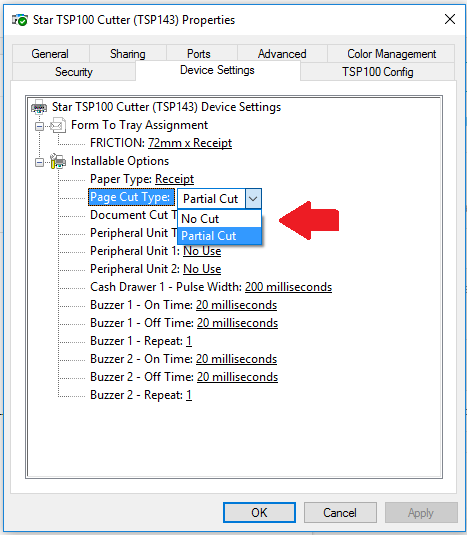The height and width of the screenshot is (535, 467).
Task: Select the Form To Tray Assignment label
Action: point(140,125)
